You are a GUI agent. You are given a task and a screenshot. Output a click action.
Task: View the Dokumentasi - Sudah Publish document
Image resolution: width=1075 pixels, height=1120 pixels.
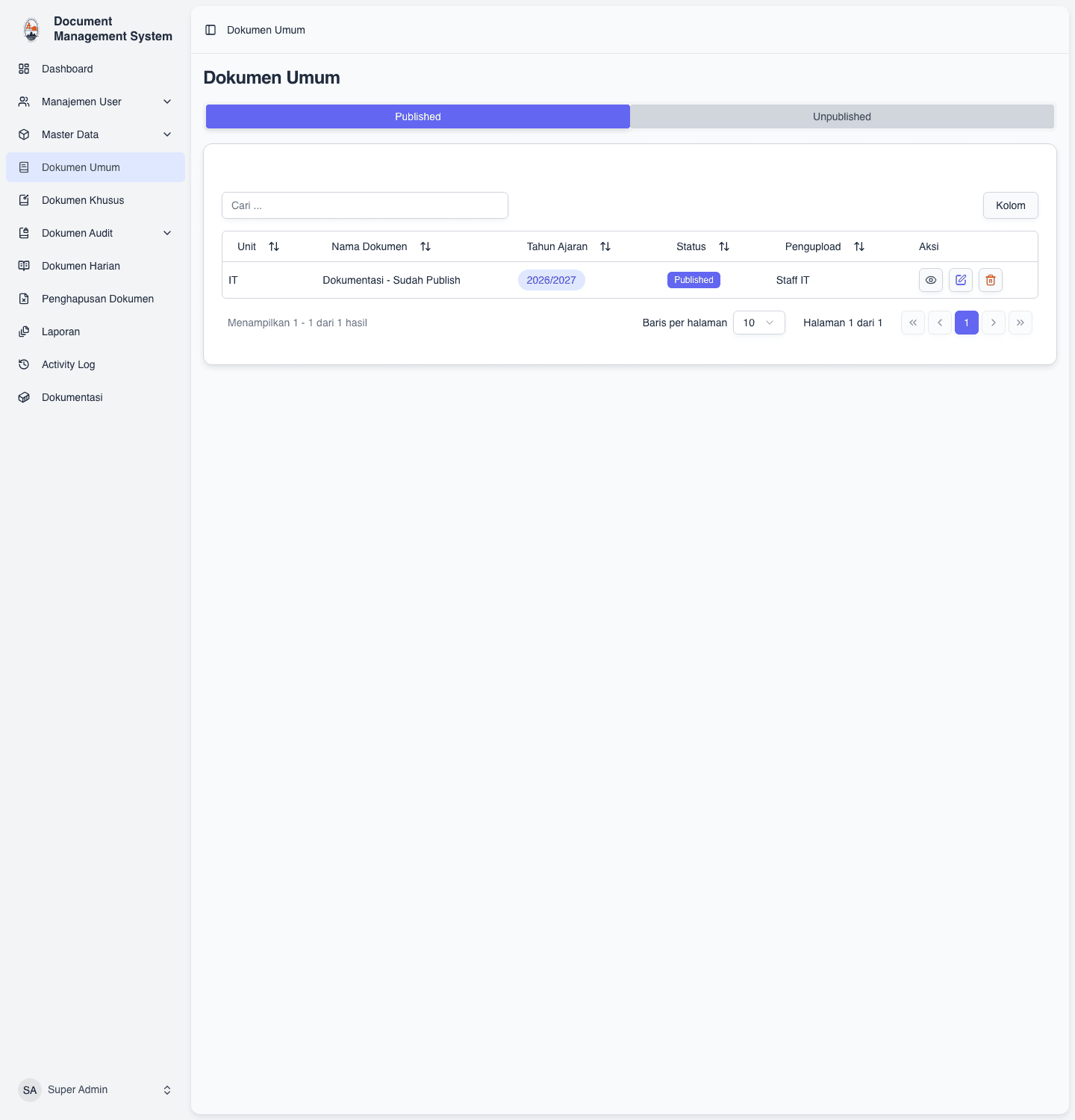click(931, 280)
